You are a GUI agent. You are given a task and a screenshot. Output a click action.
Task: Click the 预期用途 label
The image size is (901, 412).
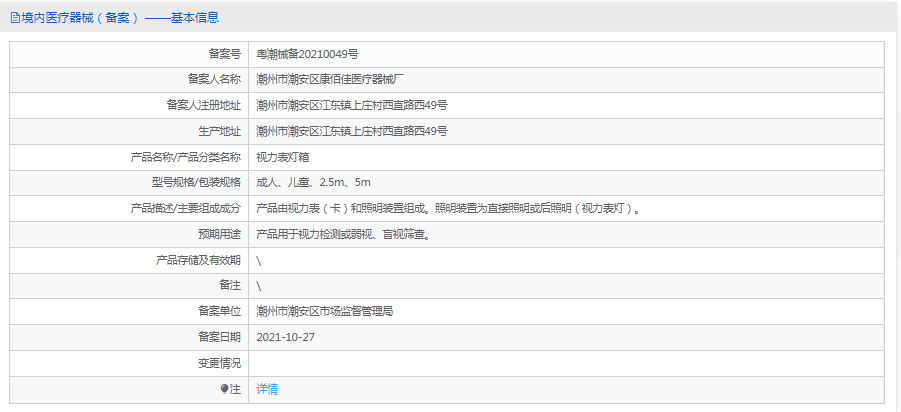click(220, 234)
